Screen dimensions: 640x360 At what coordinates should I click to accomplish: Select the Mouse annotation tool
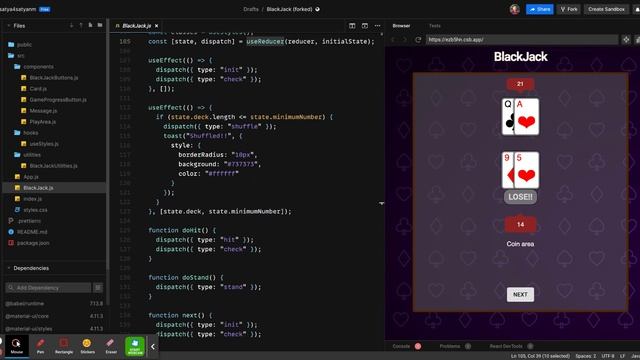(17, 346)
